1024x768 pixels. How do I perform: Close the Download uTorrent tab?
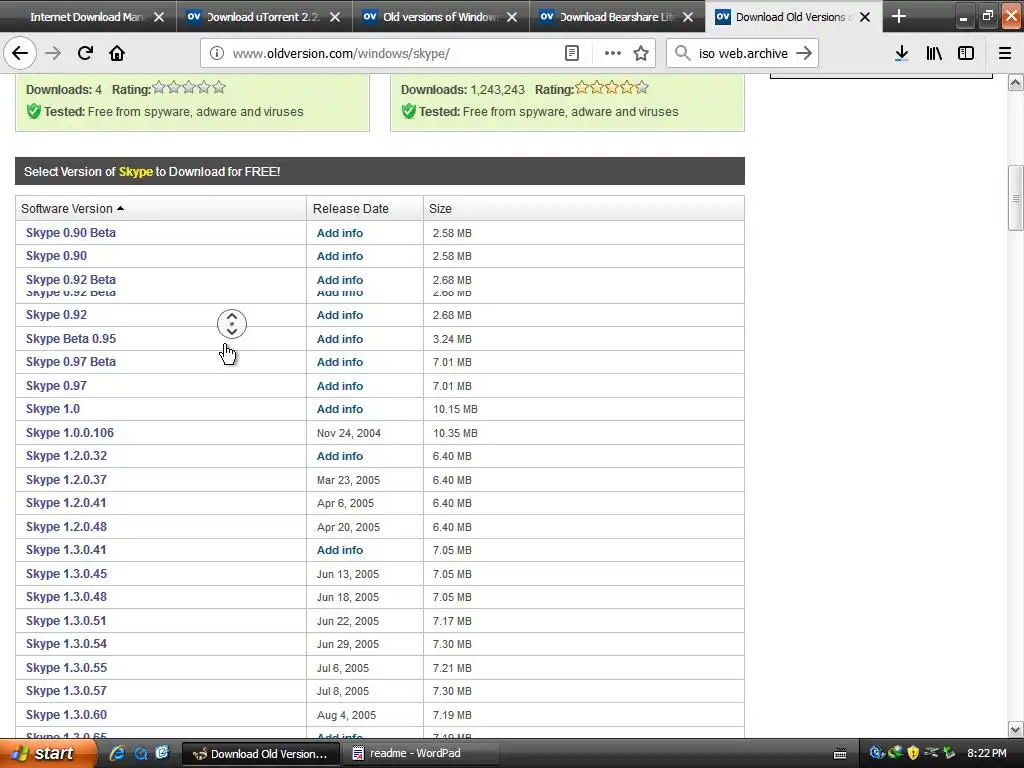click(x=335, y=17)
